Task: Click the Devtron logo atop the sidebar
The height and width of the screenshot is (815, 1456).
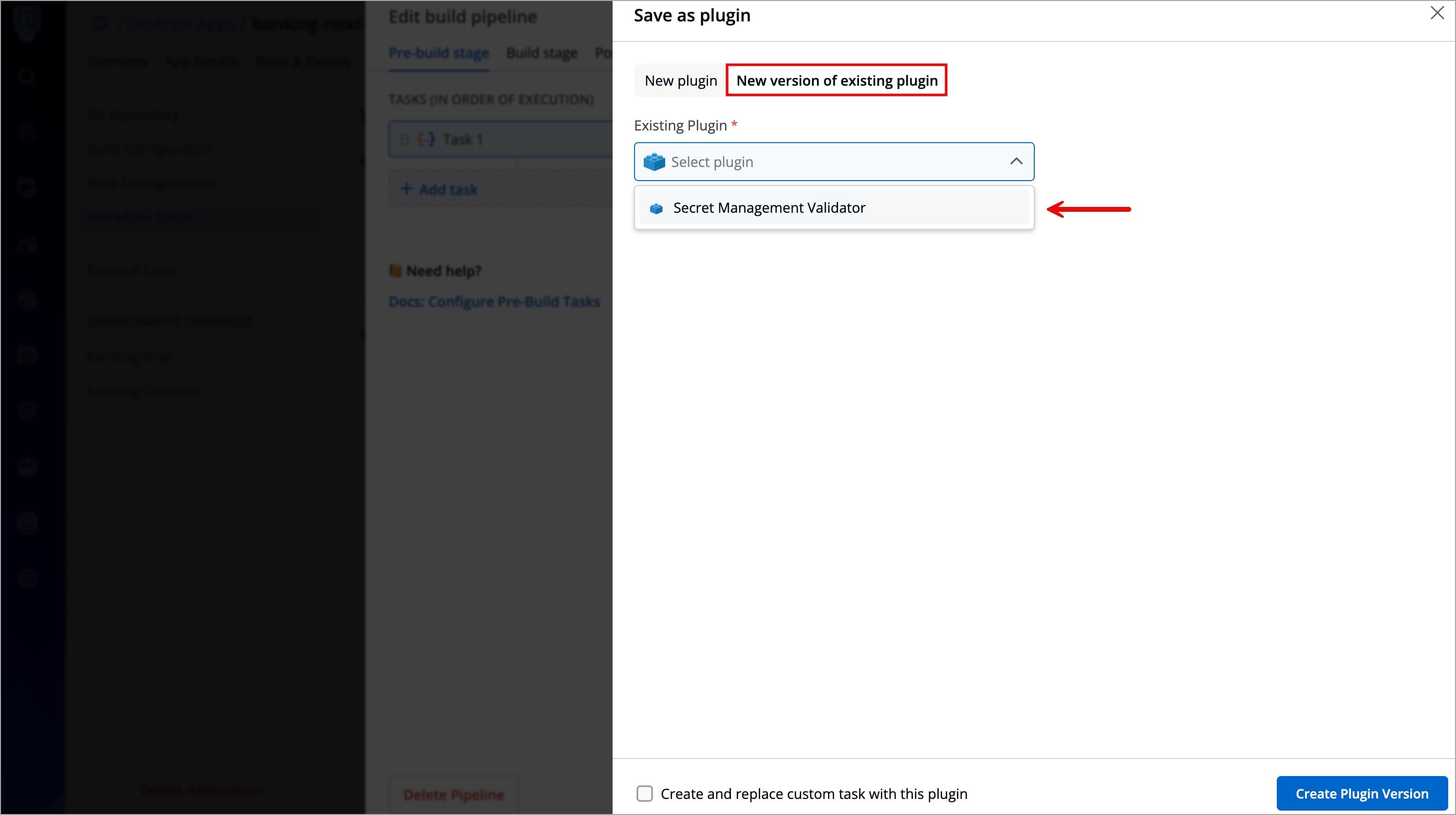Action: tap(27, 24)
